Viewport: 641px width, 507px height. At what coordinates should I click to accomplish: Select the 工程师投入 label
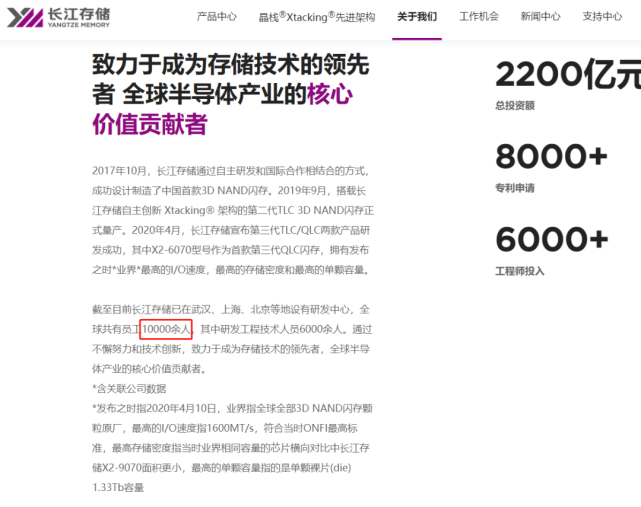point(520,270)
